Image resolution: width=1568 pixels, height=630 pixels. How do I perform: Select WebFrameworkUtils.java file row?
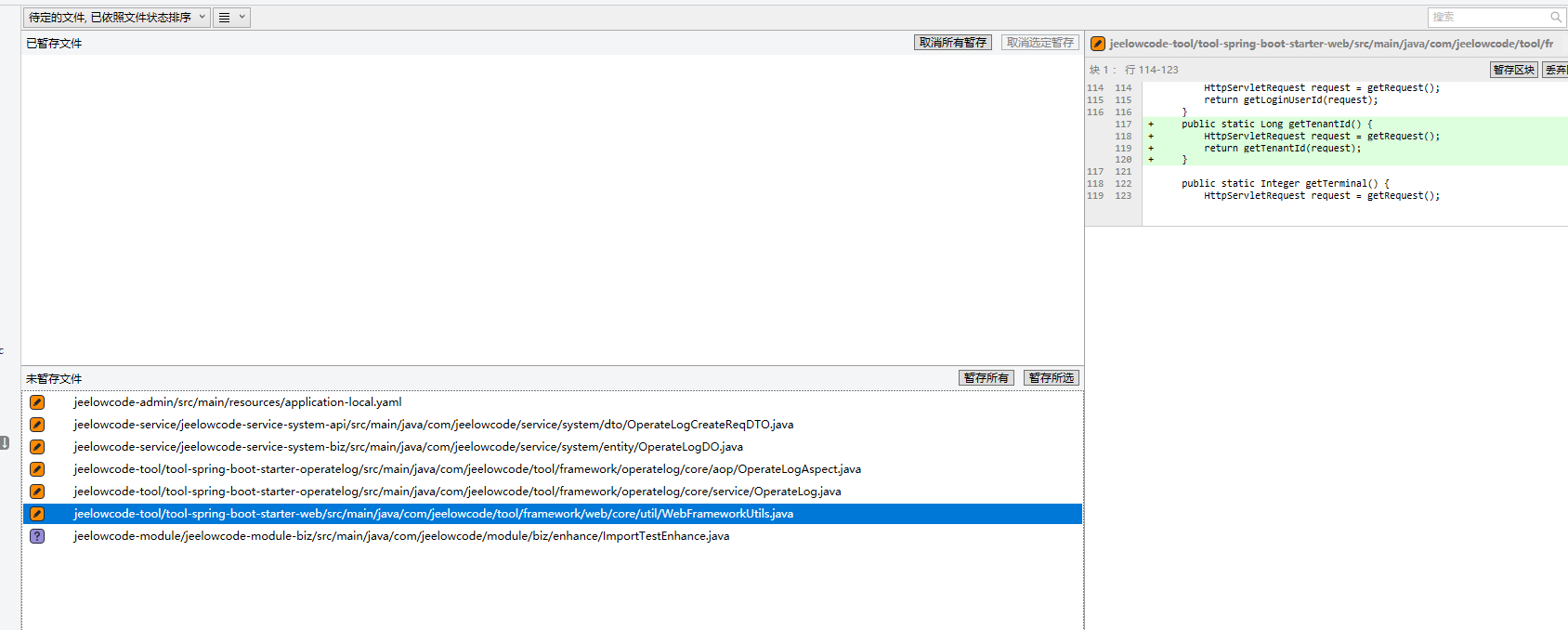pos(433,514)
